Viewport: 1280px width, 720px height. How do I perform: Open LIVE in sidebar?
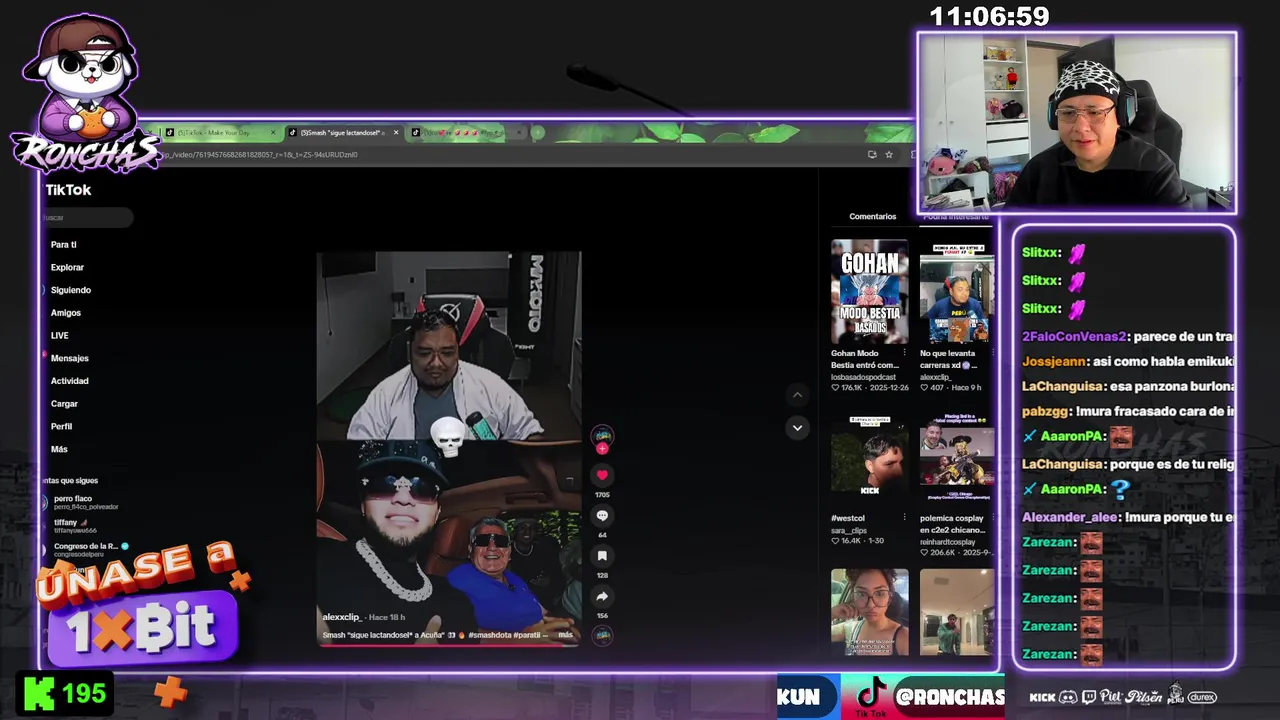pos(60,336)
